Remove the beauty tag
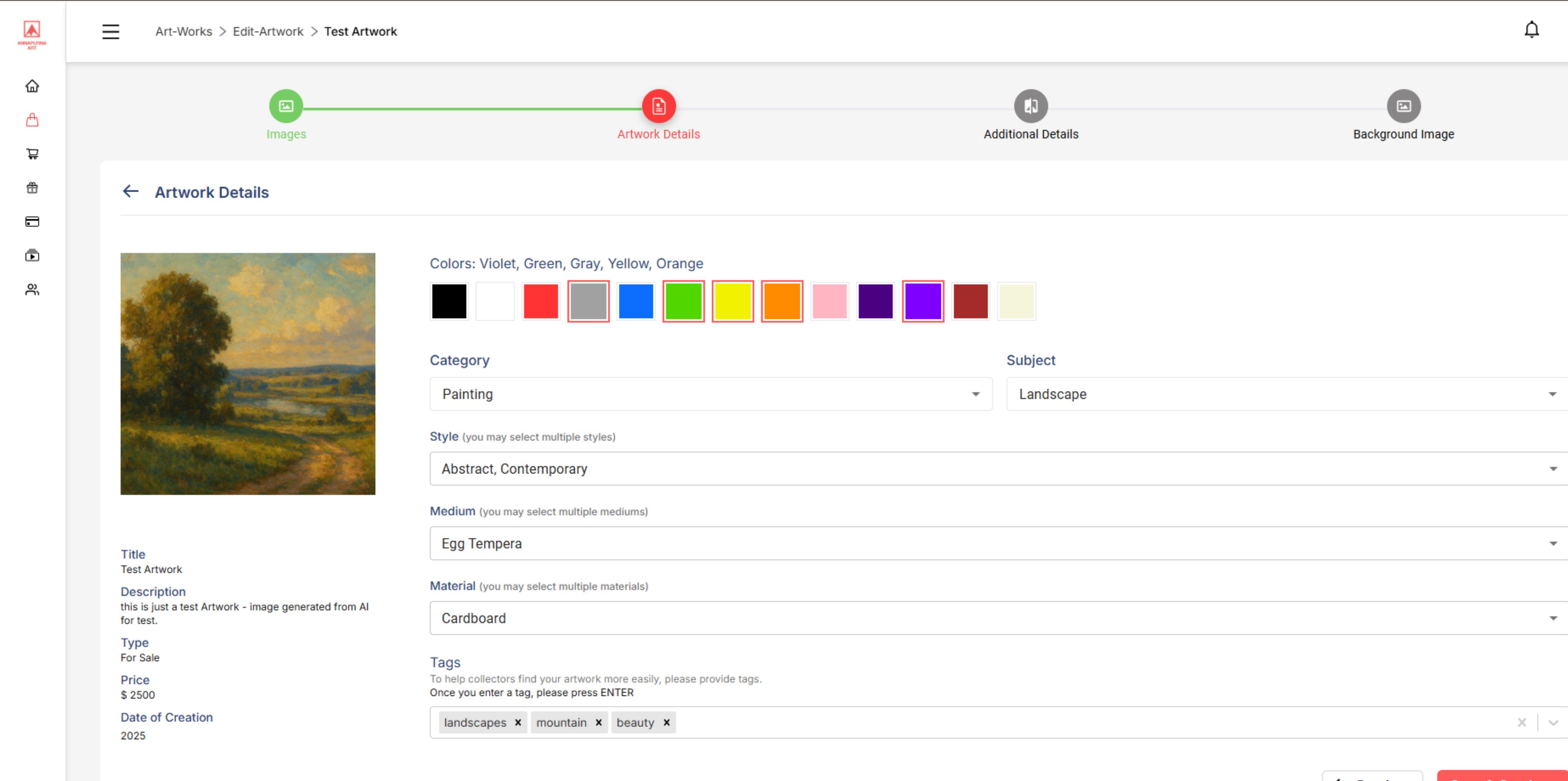1568x781 pixels. click(667, 723)
